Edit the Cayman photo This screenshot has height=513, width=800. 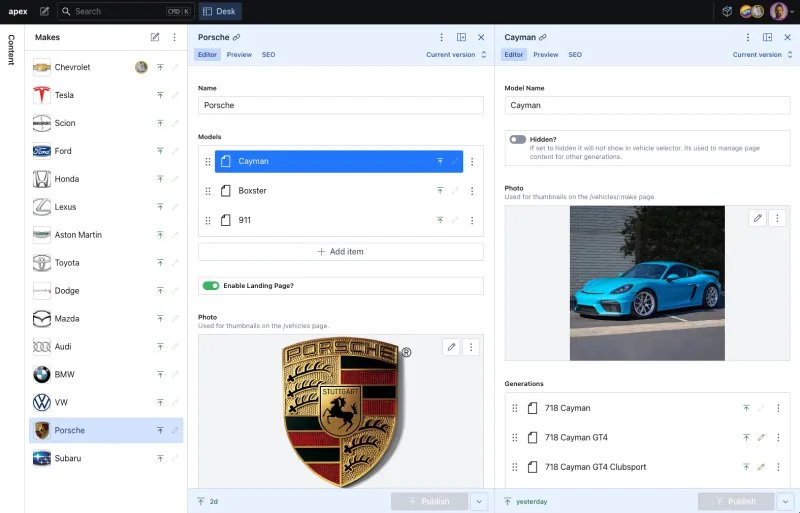point(758,218)
